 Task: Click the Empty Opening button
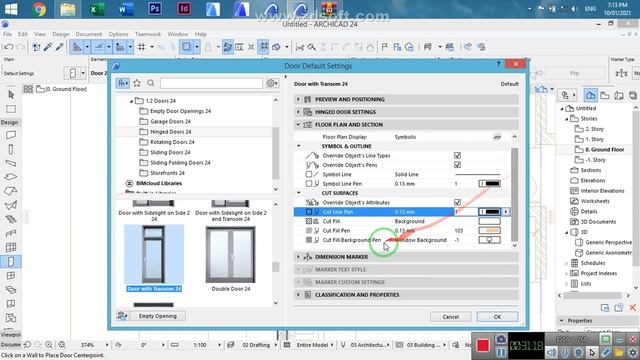pos(158,316)
